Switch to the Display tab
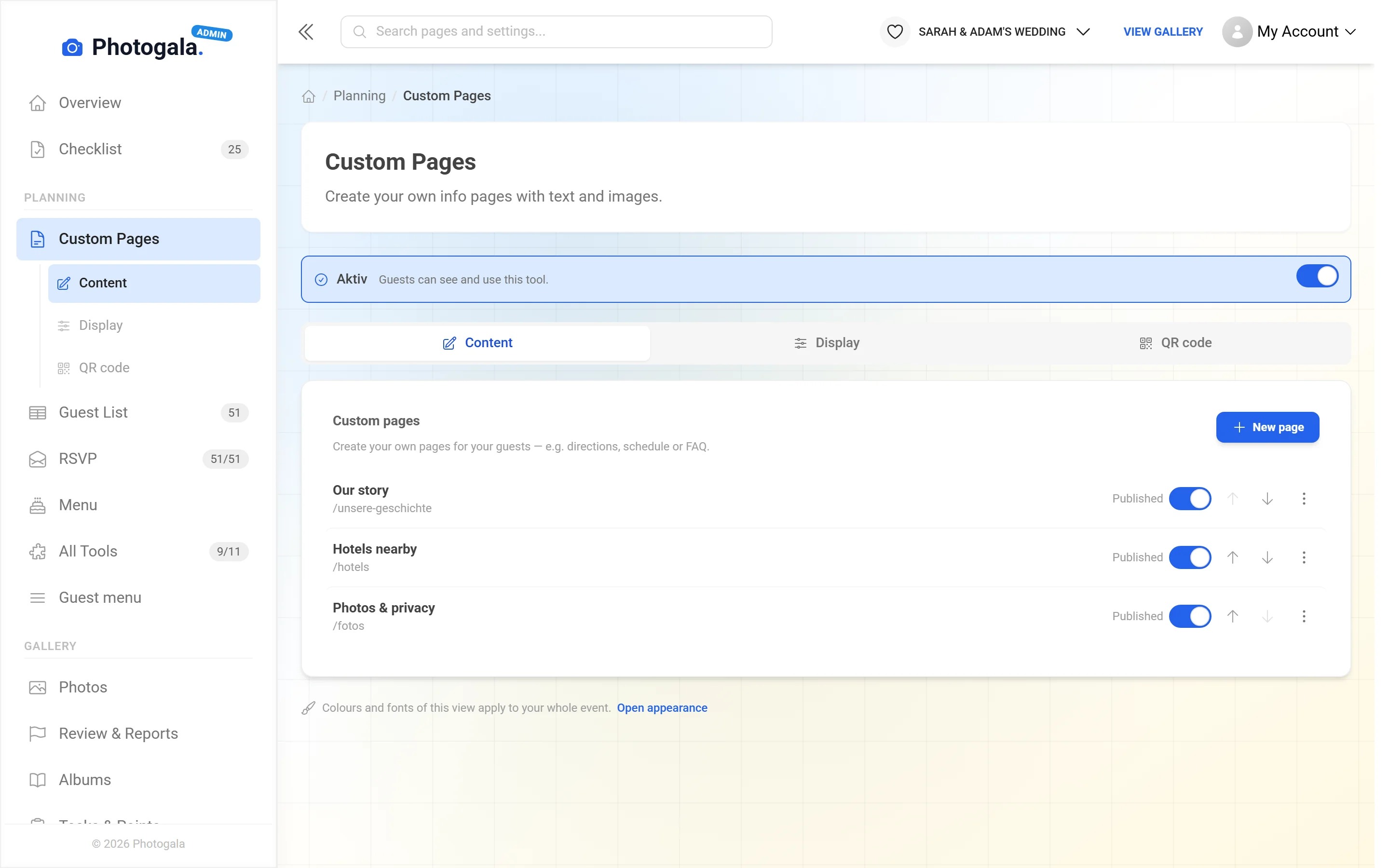The height and width of the screenshot is (868, 1389). (826, 343)
